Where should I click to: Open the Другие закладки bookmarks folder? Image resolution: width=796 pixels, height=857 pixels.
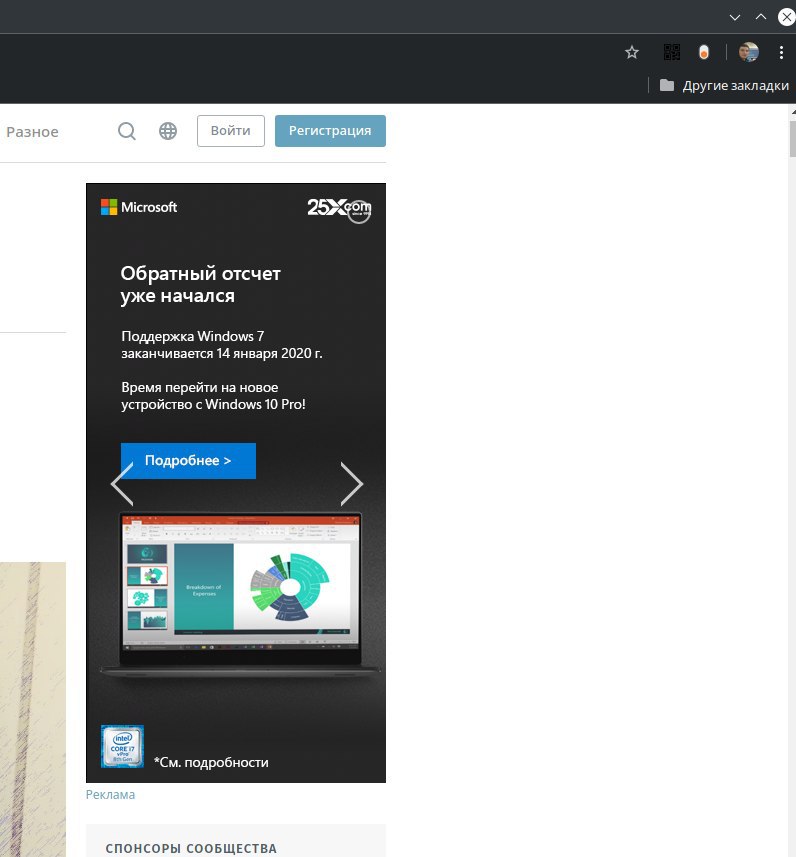[x=724, y=85]
